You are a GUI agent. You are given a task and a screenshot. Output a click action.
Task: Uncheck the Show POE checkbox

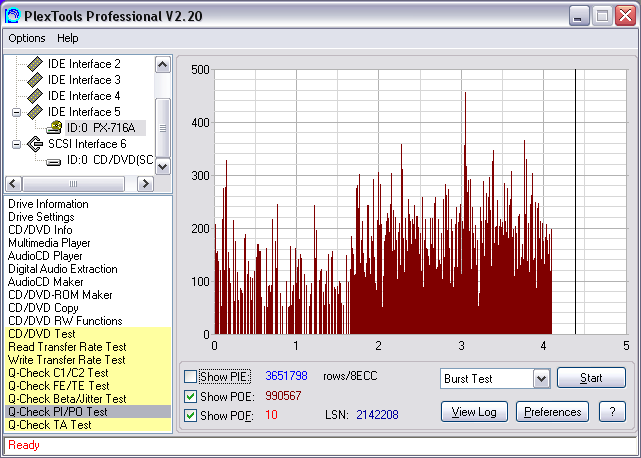point(190,396)
